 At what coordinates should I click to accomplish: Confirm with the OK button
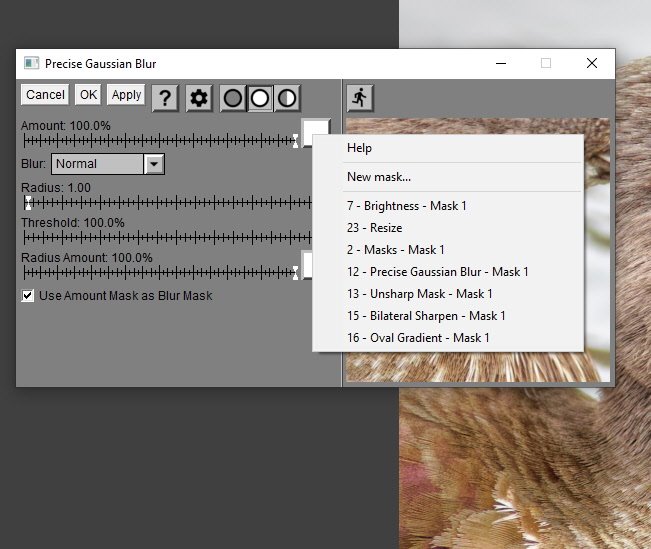coord(89,95)
